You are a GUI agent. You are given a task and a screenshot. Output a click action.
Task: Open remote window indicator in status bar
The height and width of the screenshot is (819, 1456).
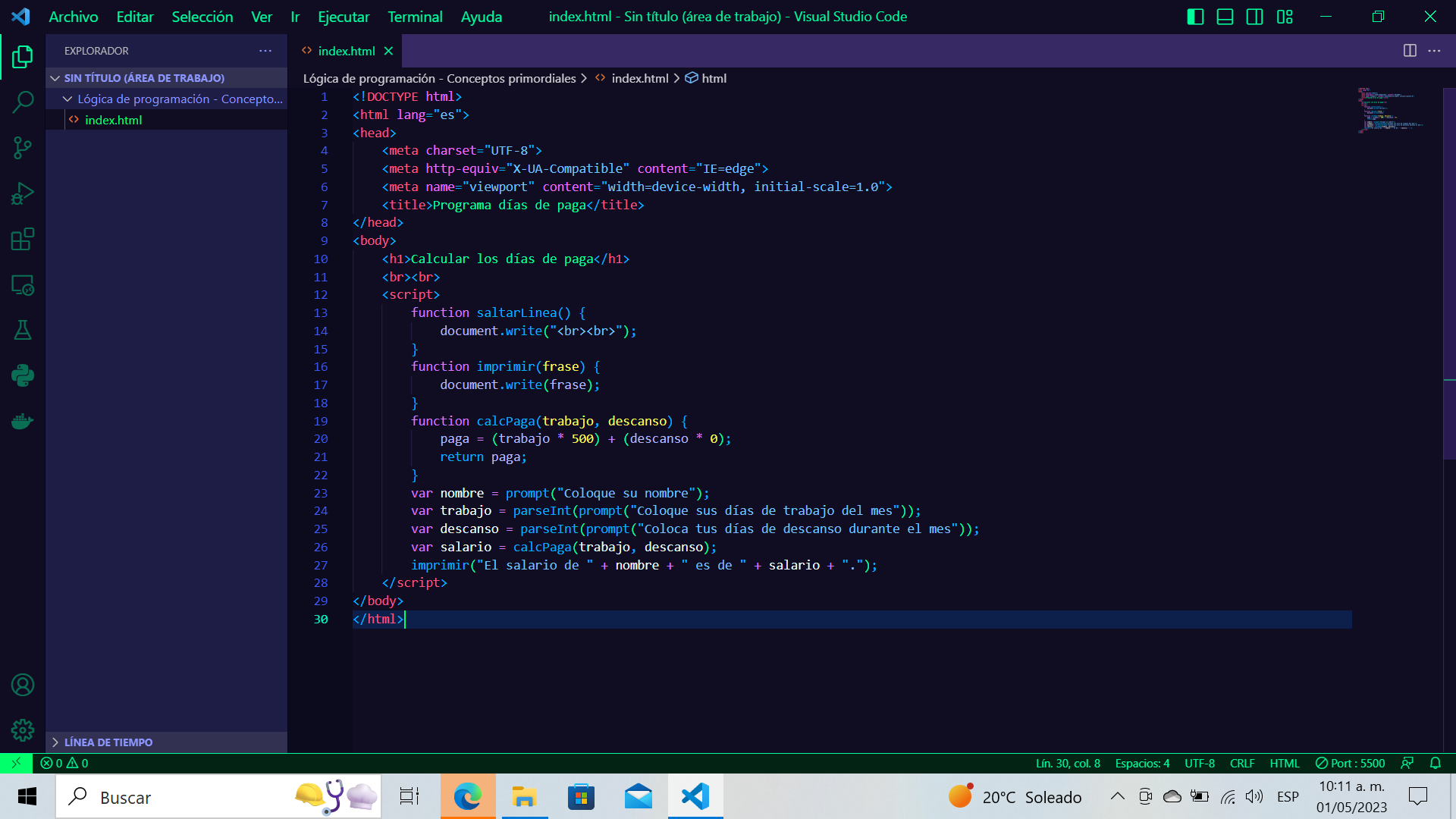click(16, 763)
